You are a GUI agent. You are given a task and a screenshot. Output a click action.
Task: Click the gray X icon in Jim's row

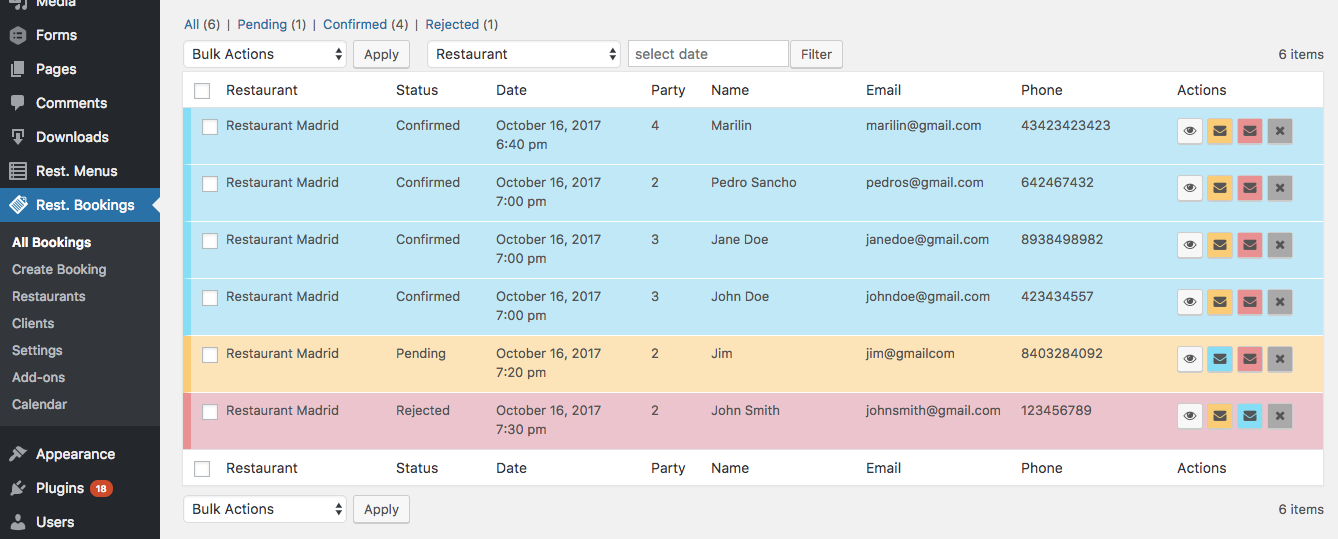[1280, 359]
